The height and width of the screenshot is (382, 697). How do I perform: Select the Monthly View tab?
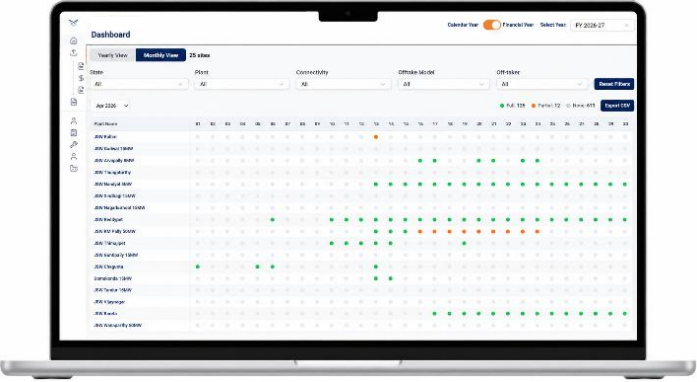(160, 55)
